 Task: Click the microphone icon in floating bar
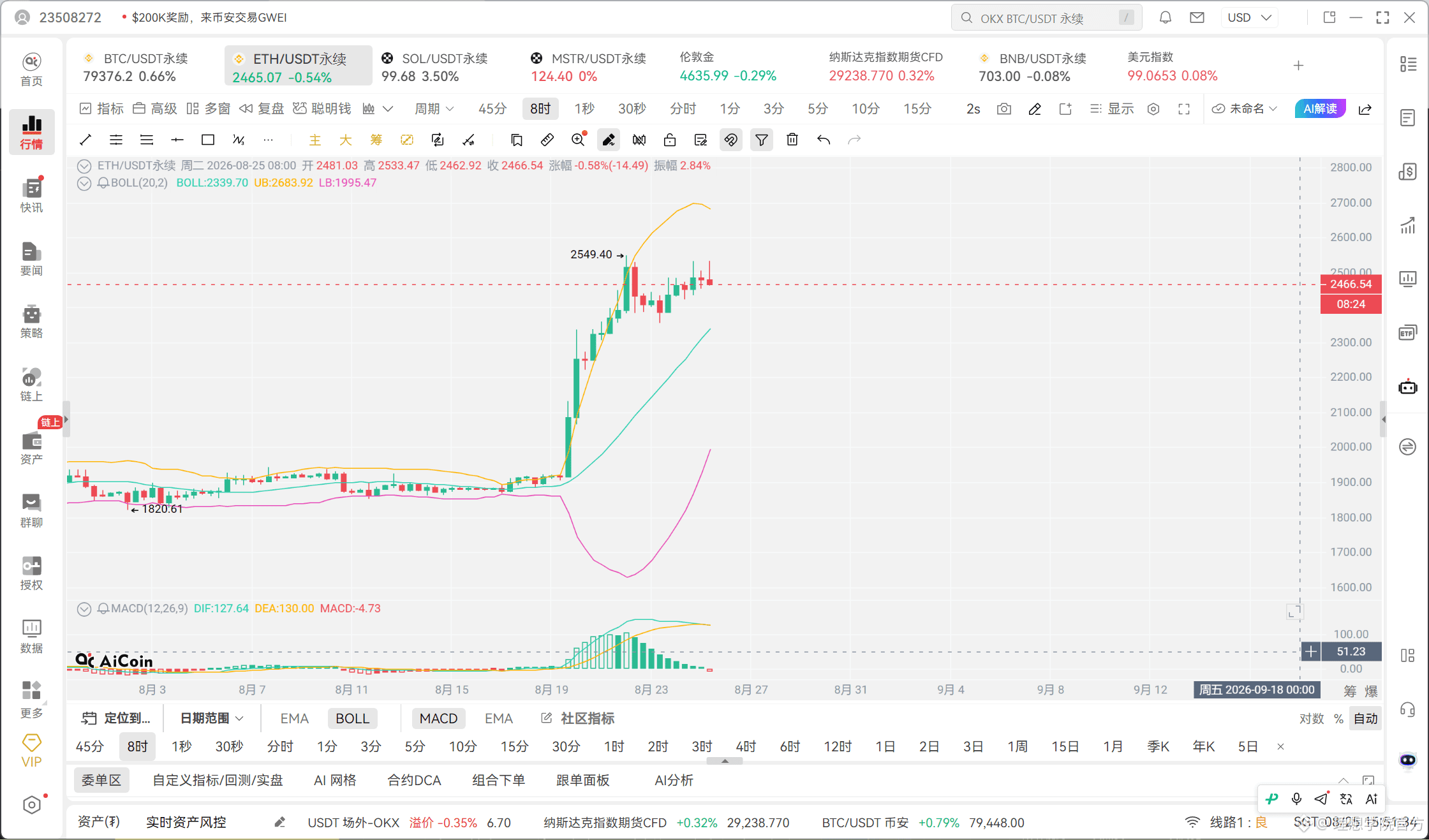click(1296, 799)
